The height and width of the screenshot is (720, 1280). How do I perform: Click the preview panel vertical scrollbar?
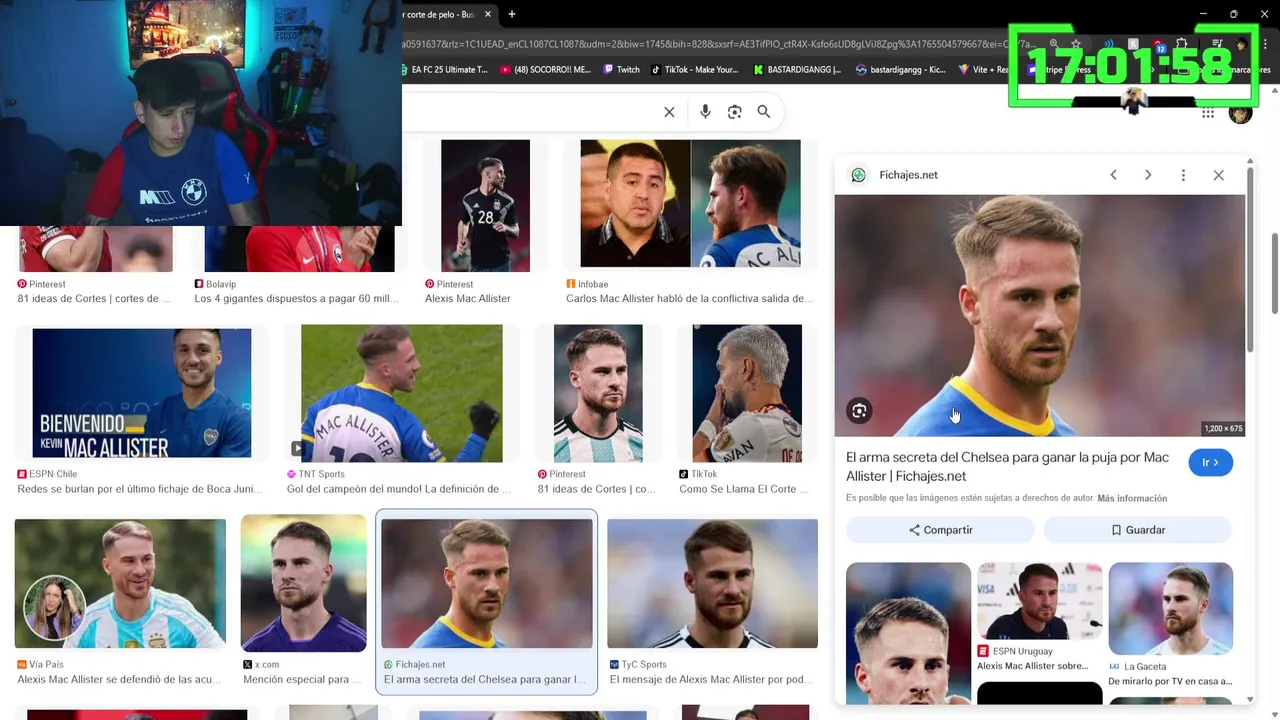(x=1249, y=260)
